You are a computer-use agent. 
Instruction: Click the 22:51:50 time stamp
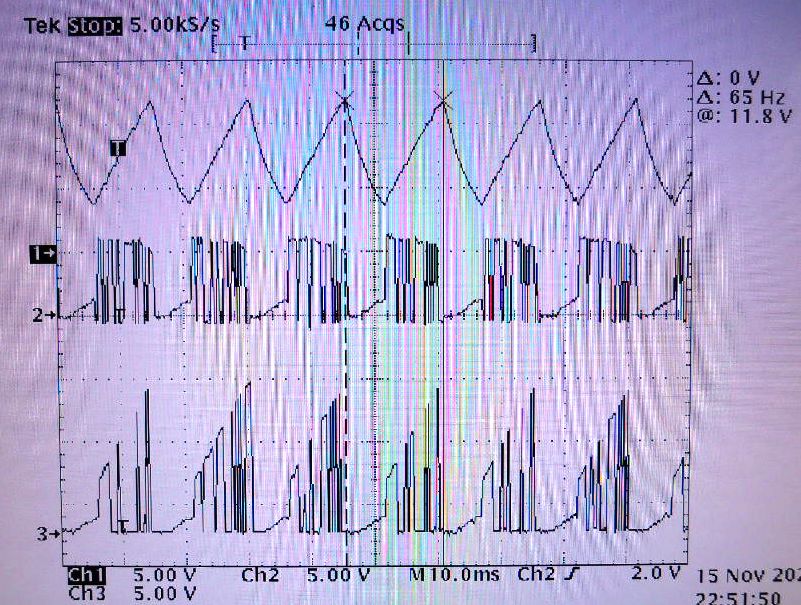(x=738, y=598)
